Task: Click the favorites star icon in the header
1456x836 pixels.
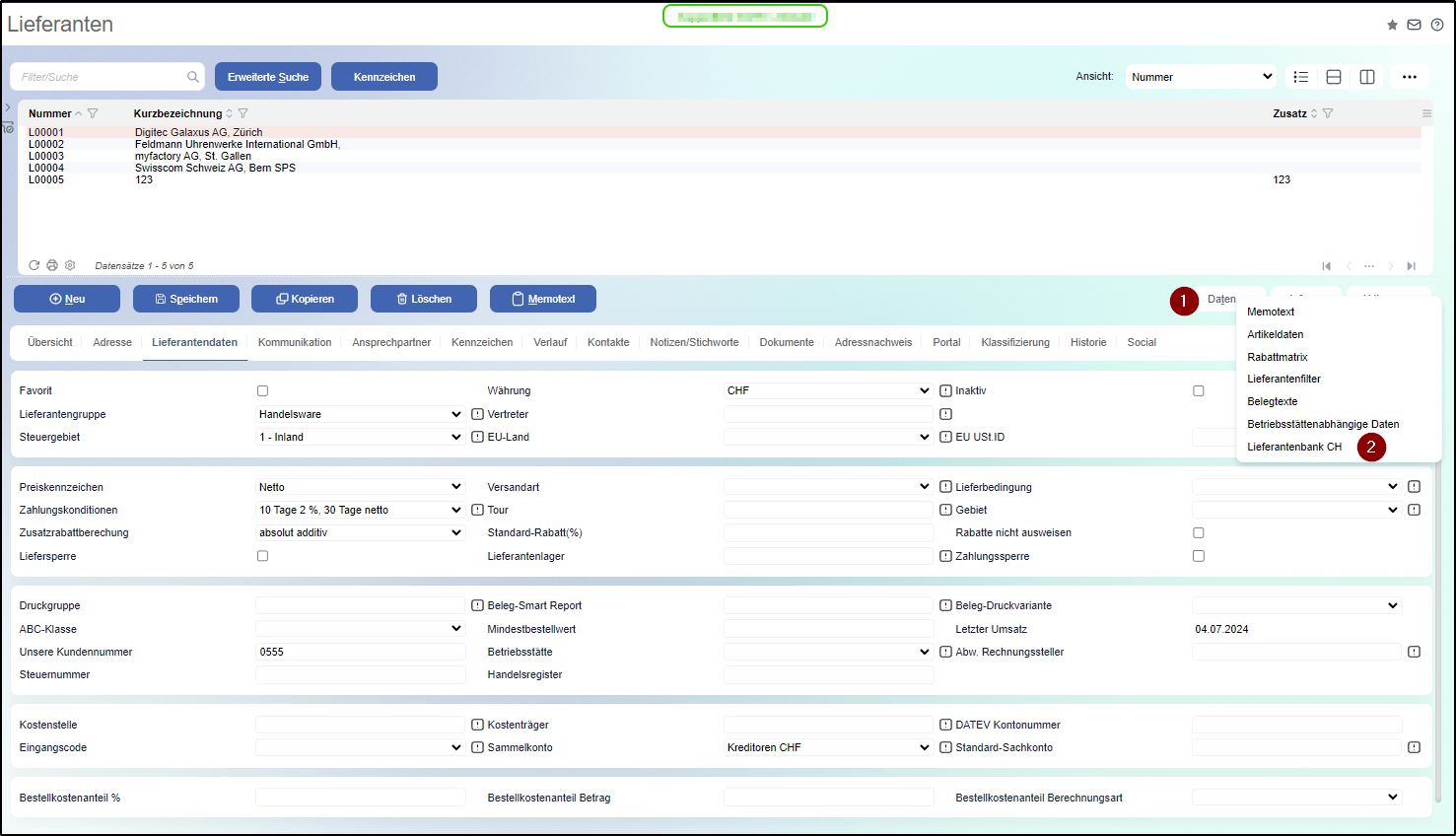Action: [1392, 25]
